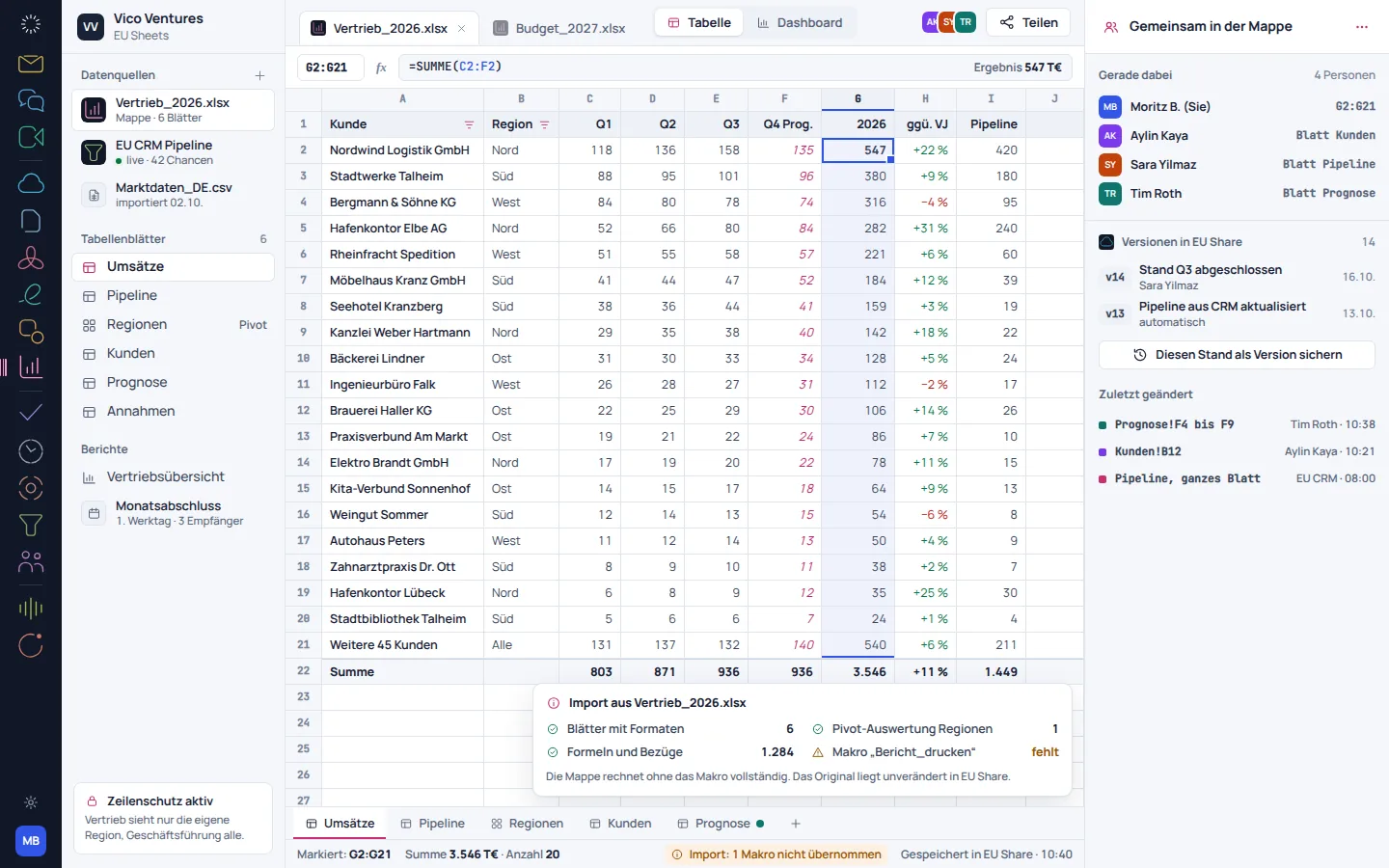This screenshot has width=1389, height=868.
Task: Open the clock icon in the app rail
Action: pyautogui.click(x=31, y=450)
